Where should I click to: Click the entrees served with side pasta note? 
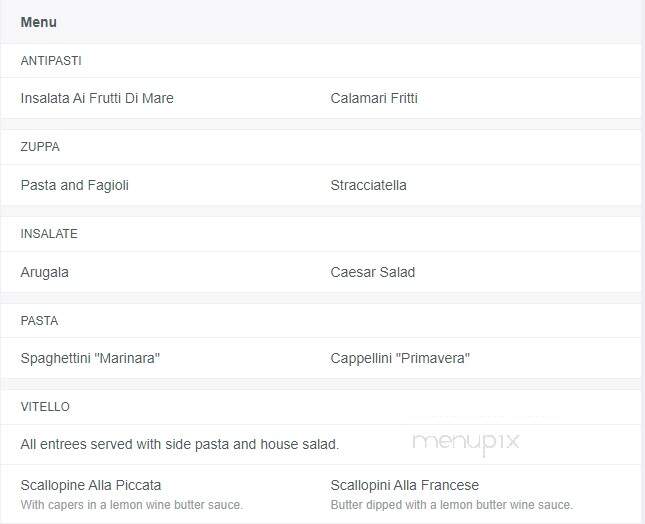pos(180,444)
